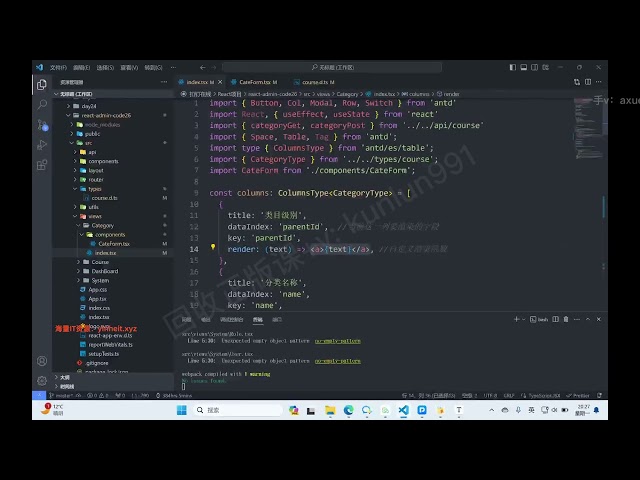640x480 pixels.
Task: Open the Manage gear icon
Action: (x=42, y=380)
